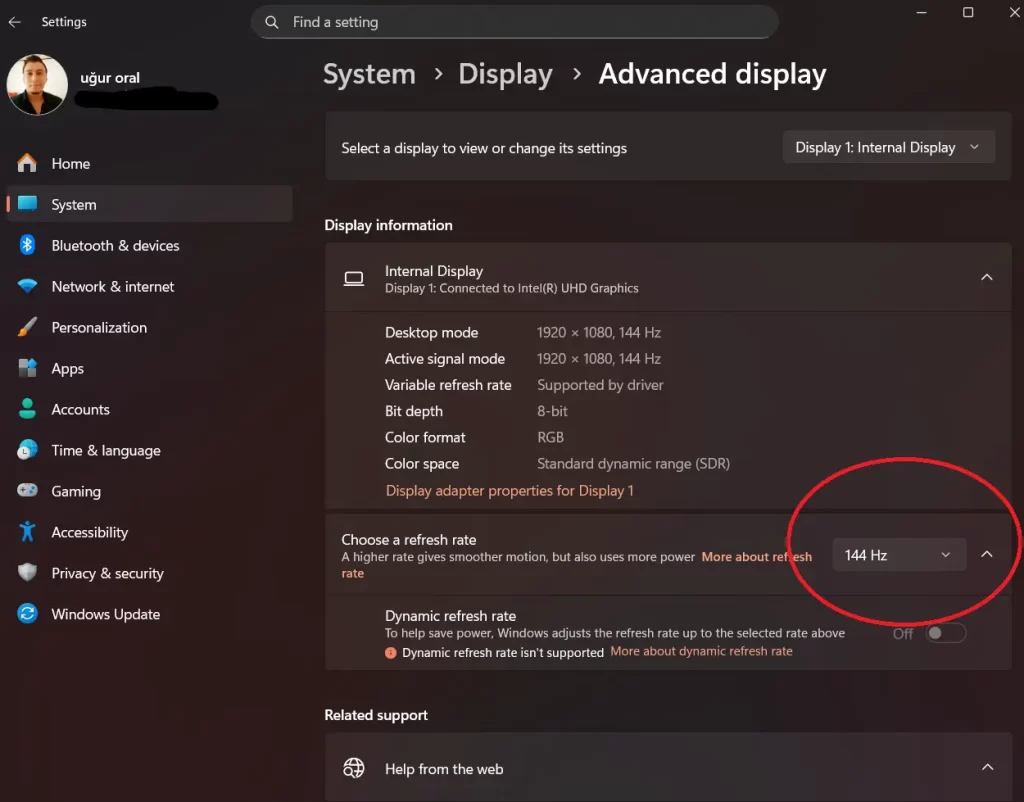Click the Help from the web globe icon
Image resolution: width=1024 pixels, height=802 pixels.
click(354, 768)
